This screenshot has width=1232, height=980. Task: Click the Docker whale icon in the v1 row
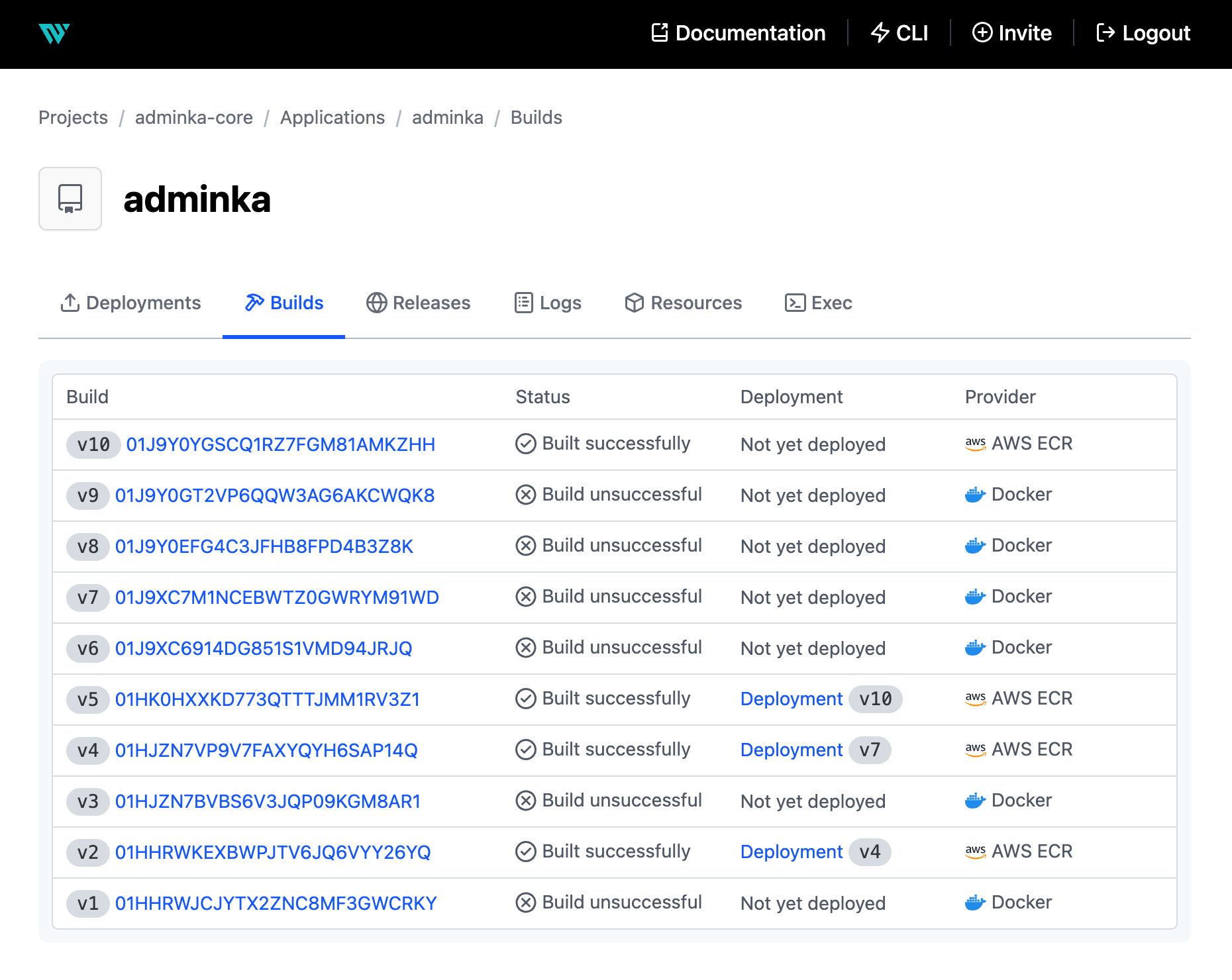coord(975,903)
